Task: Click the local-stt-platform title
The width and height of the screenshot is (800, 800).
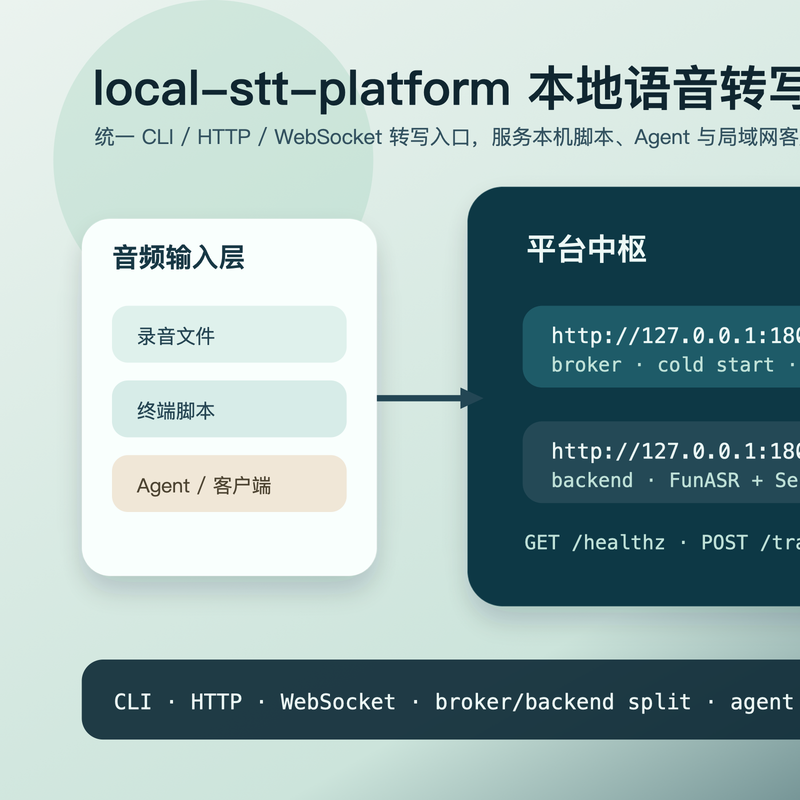Action: 300,89
